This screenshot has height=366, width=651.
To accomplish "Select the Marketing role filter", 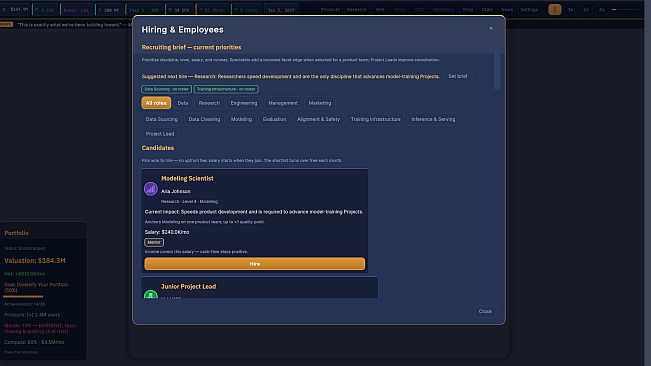I will pos(320,103).
